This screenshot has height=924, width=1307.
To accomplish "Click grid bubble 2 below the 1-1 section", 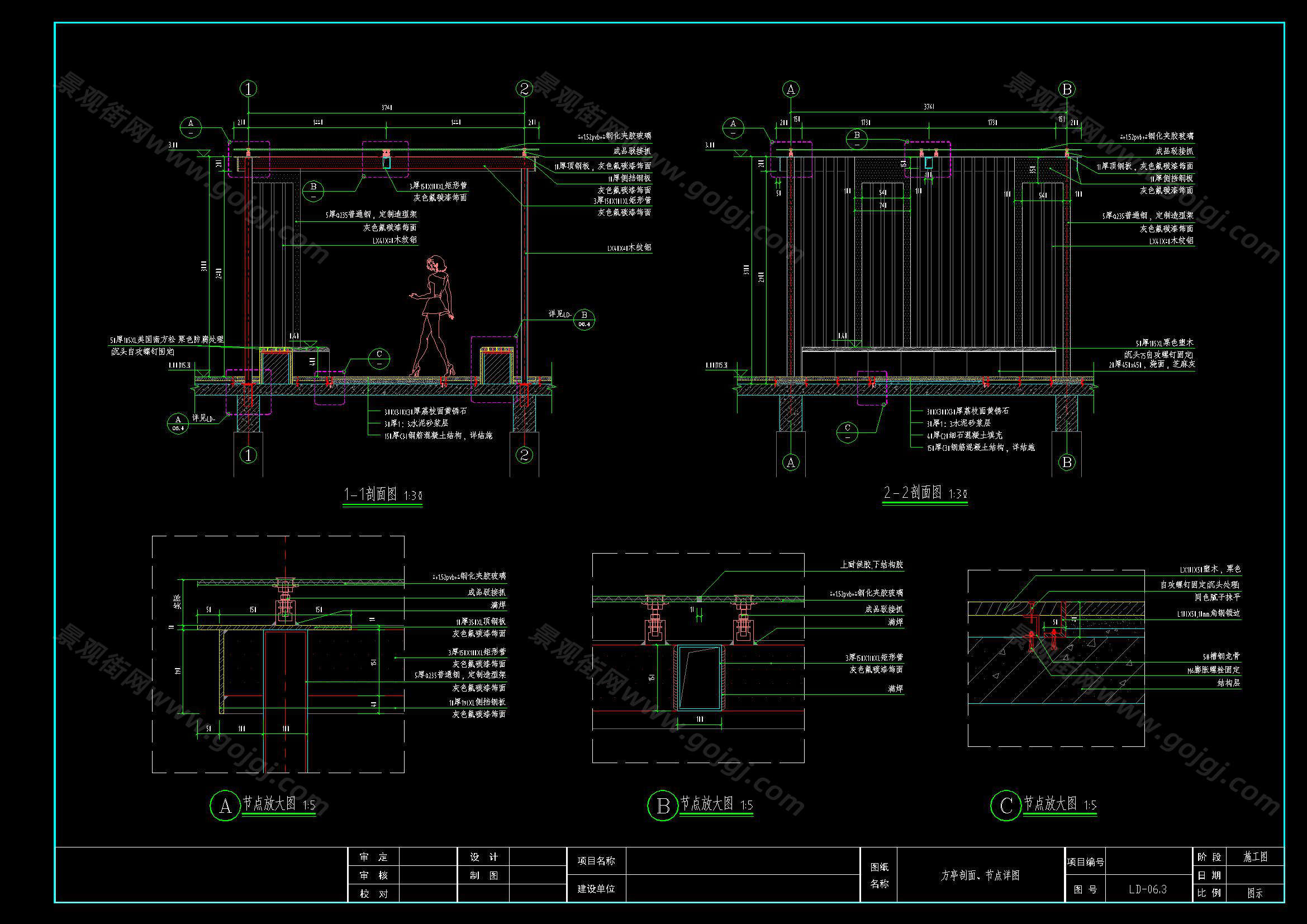I will [x=524, y=455].
